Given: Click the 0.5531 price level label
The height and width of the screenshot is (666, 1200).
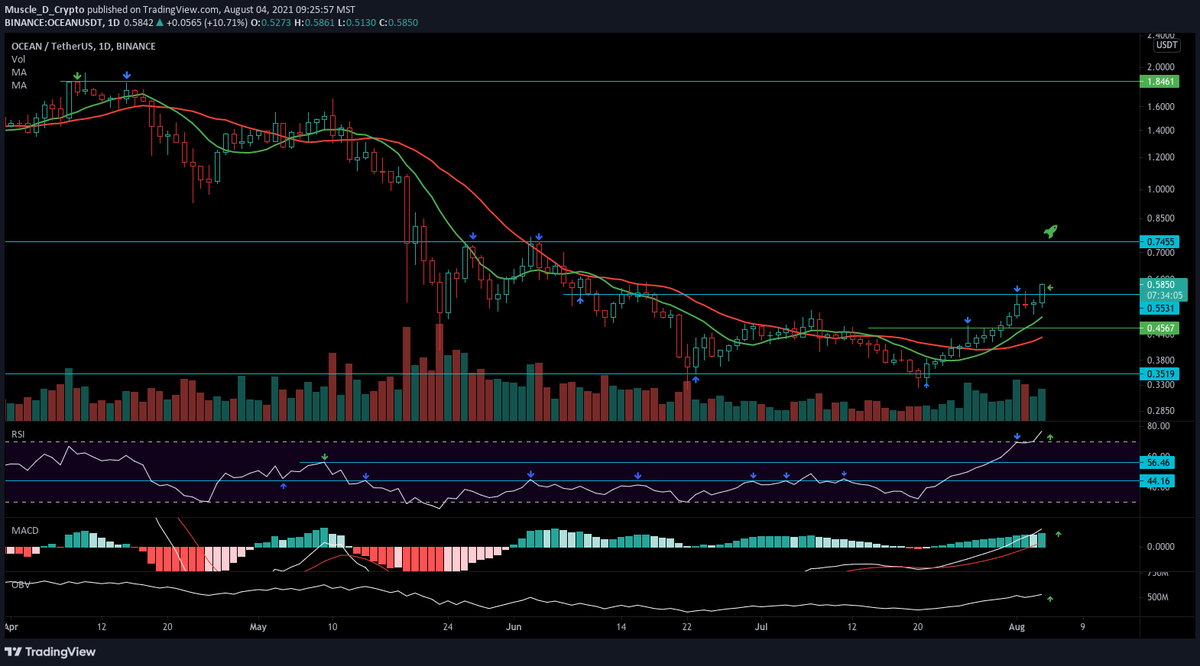Looking at the screenshot, I should click(1159, 310).
